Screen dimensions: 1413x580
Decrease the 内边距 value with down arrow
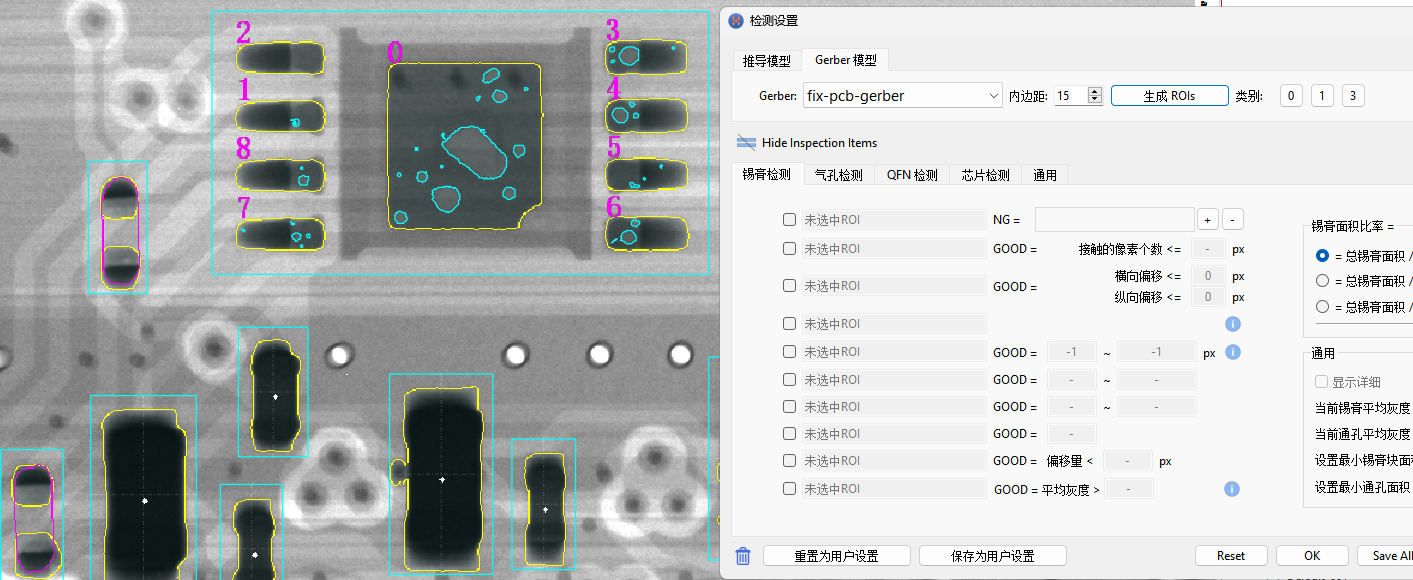pos(1095,101)
